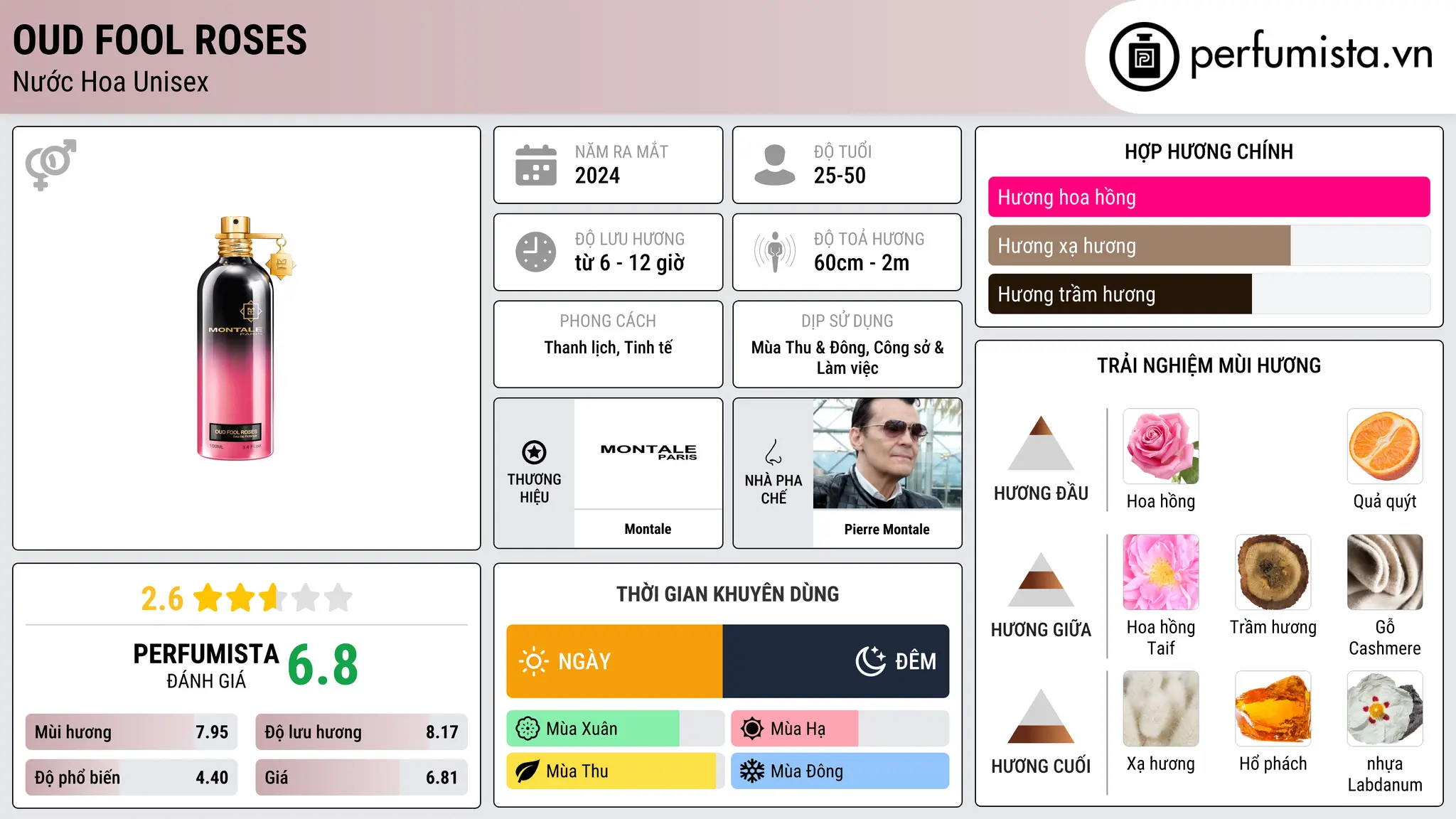Click the nose icon above Nhà pha chế
Viewport: 1456px width, 819px height.
(773, 452)
